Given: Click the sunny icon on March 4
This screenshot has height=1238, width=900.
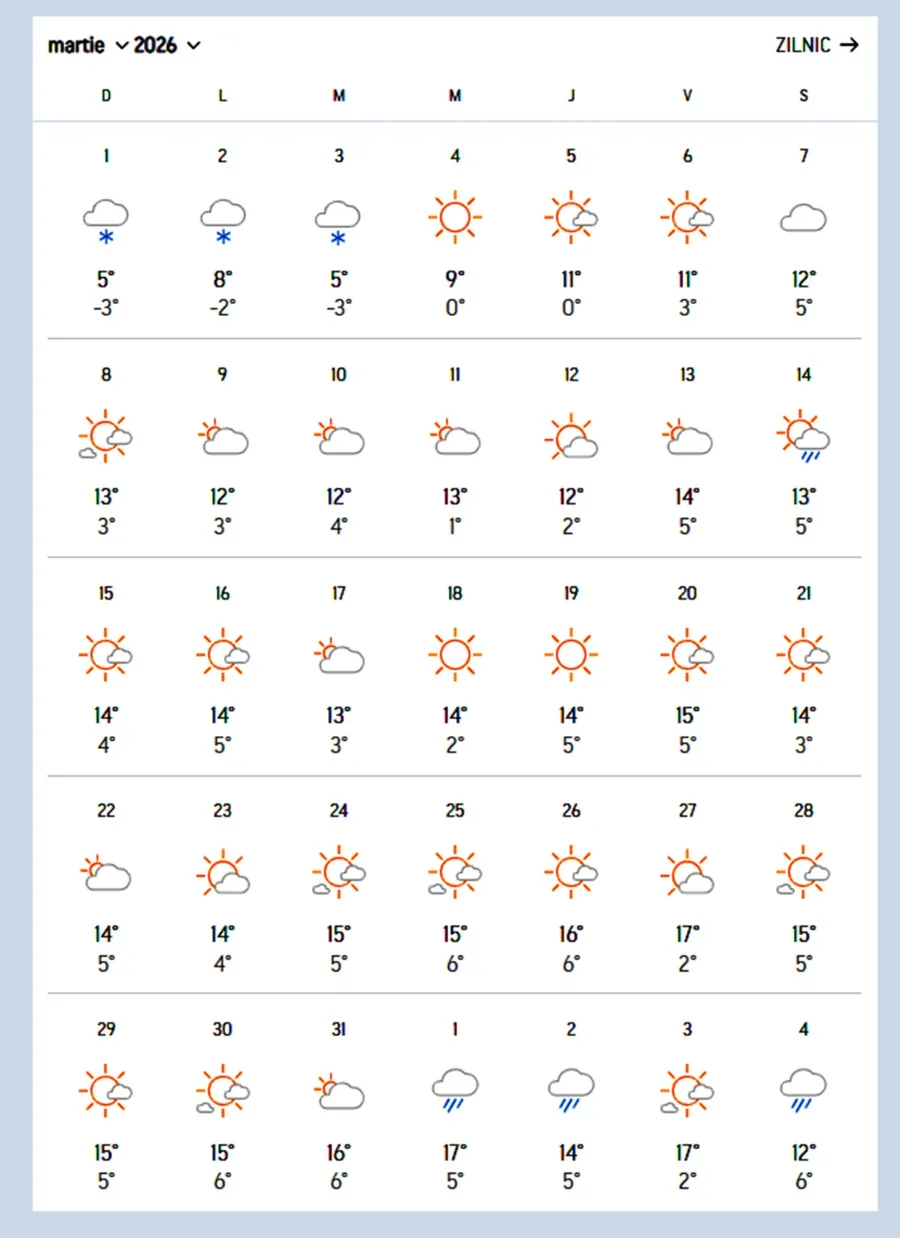Looking at the screenshot, I should click(455, 216).
